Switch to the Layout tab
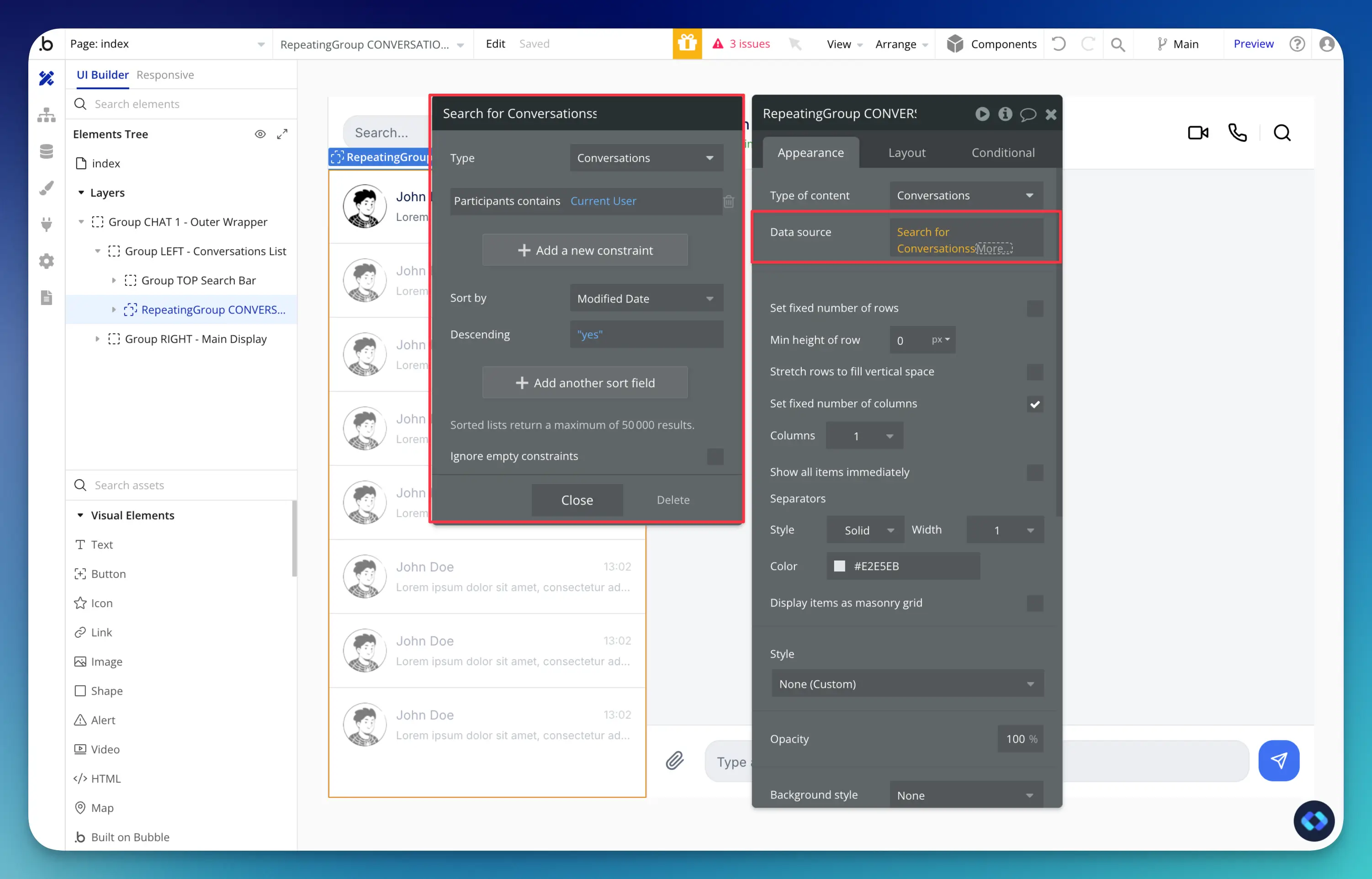This screenshot has height=879, width=1372. click(x=906, y=153)
